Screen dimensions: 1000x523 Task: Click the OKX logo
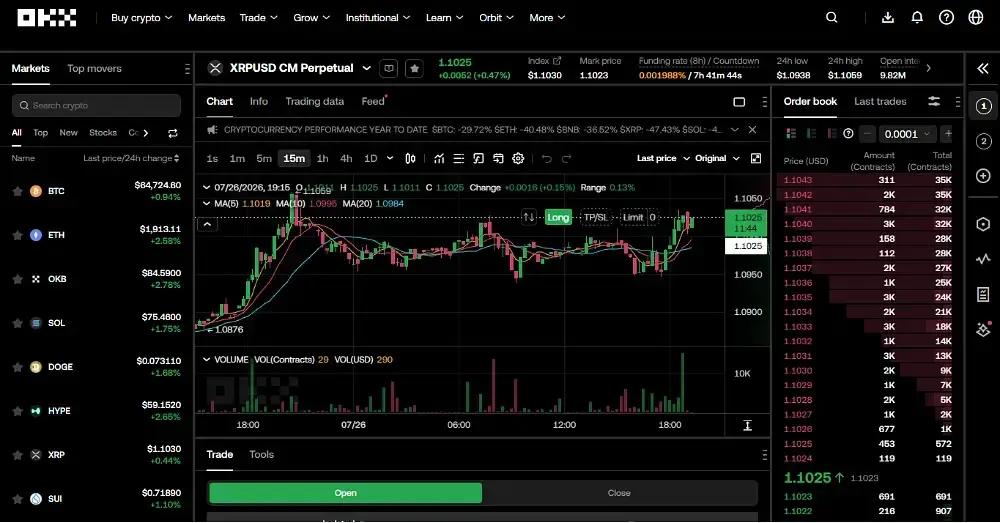[x=47, y=18]
